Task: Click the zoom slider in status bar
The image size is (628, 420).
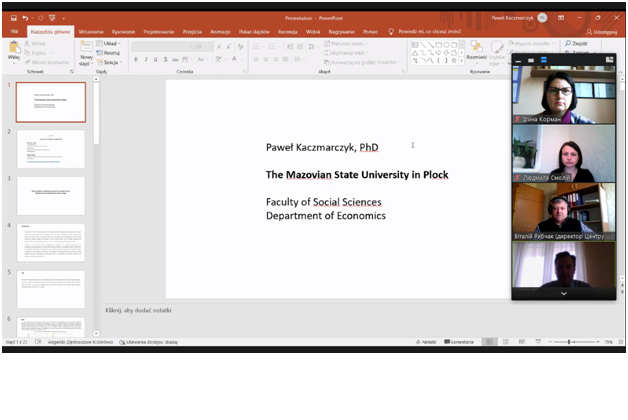Action: click(x=573, y=342)
